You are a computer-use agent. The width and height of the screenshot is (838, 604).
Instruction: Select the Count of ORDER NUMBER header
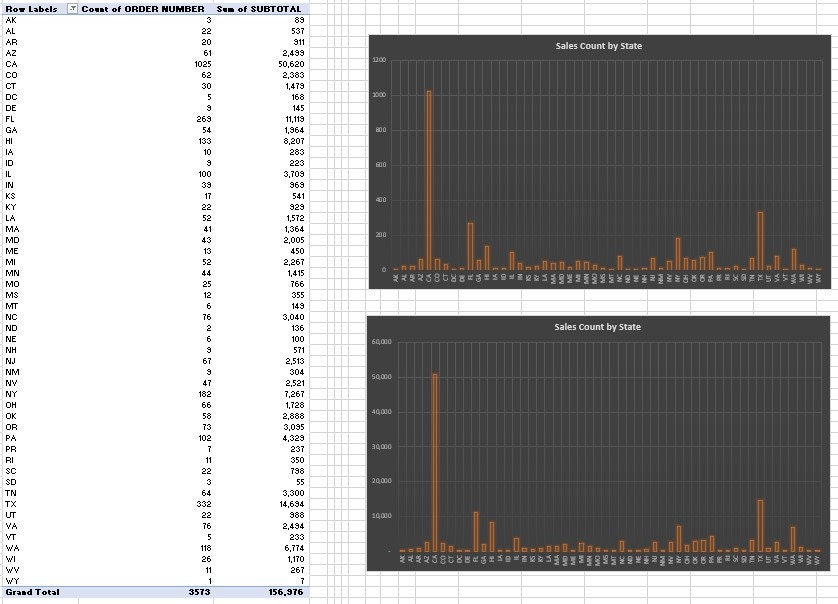143,9
